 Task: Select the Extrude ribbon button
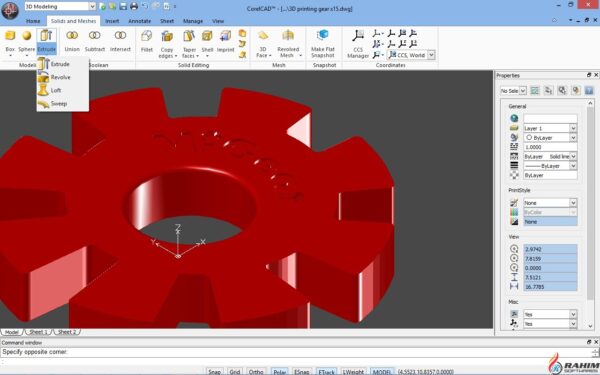pyautogui.click(x=46, y=41)
